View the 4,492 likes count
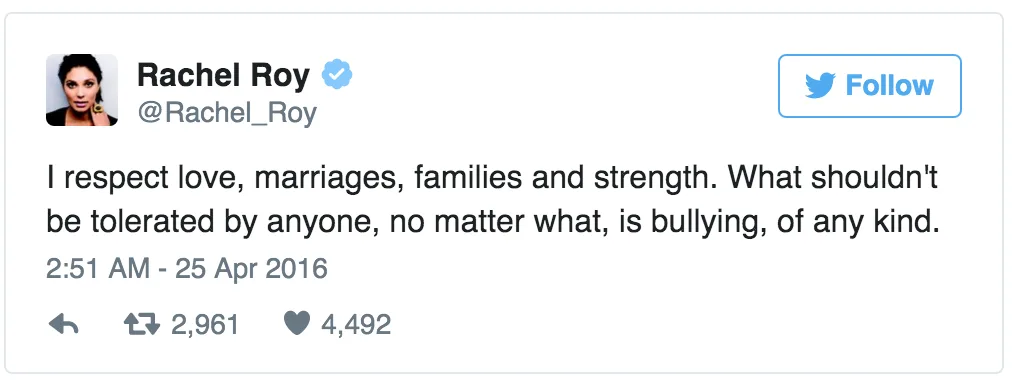Image resolution: width=1014 pixels, height=380 pixels. click(x=356, y=324)
